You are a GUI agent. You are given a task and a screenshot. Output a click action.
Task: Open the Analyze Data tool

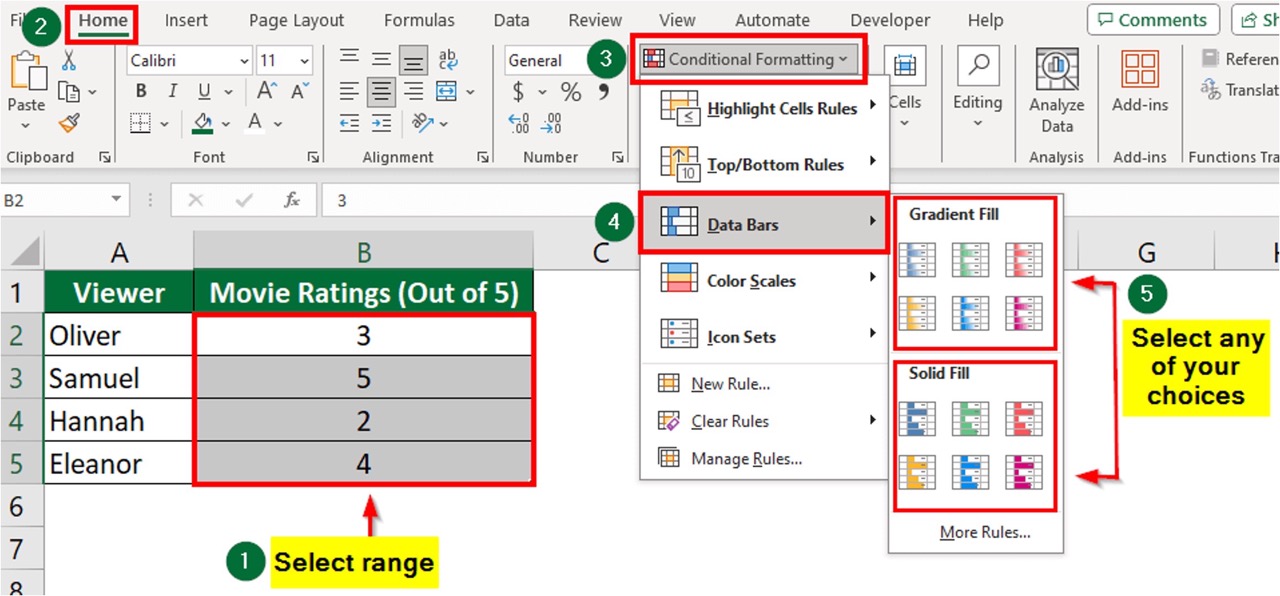[x=1056, y=90]
